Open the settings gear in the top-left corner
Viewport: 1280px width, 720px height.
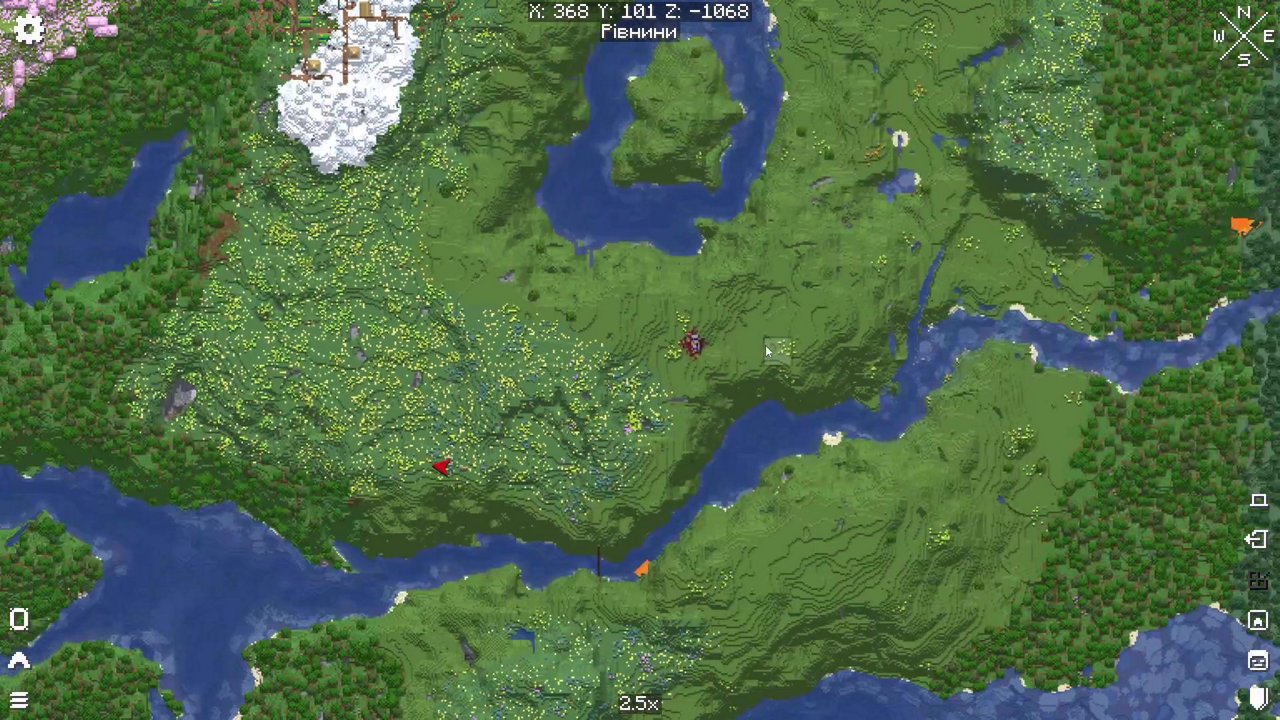(30, 29)
